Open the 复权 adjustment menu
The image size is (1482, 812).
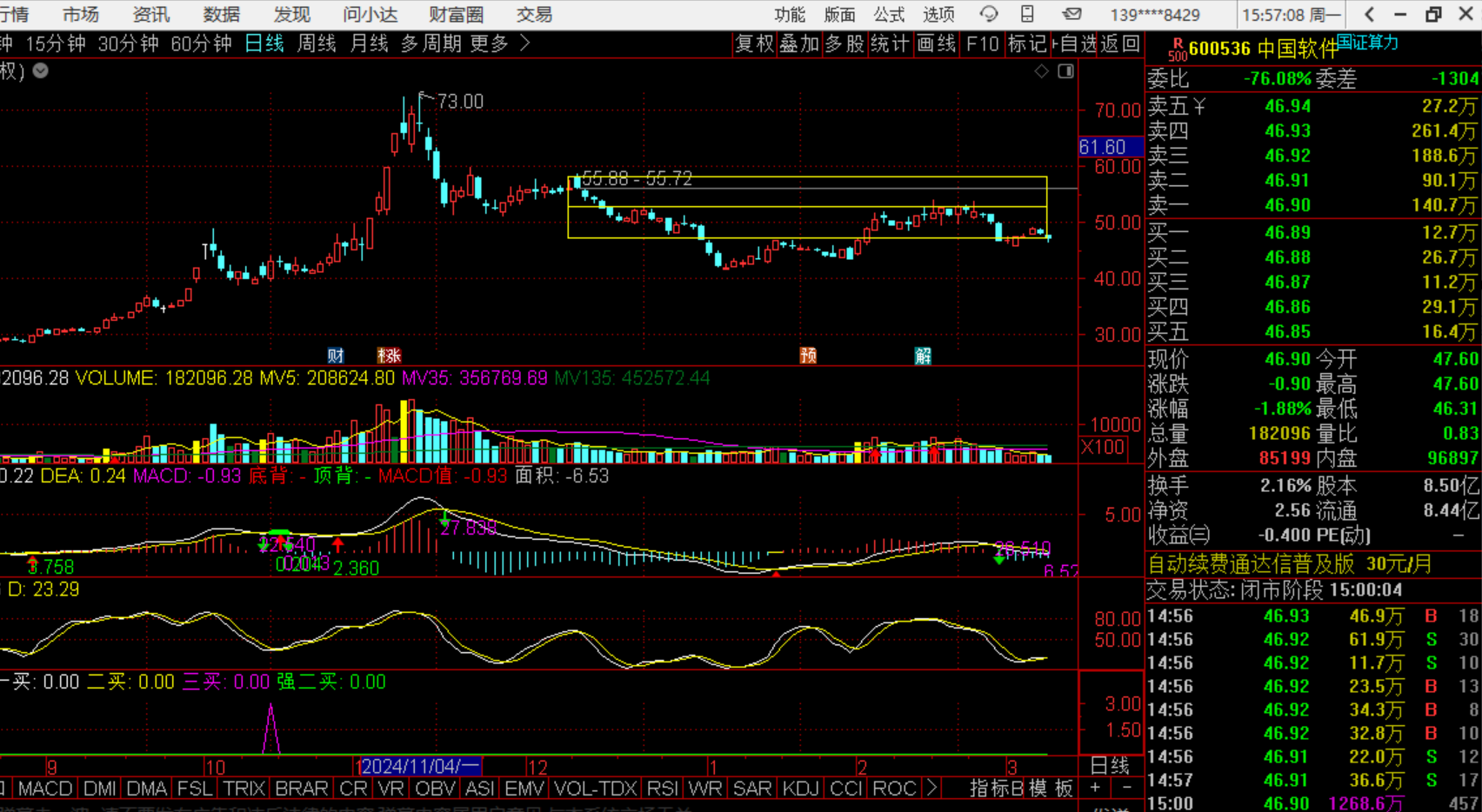(x=754, y=43)
